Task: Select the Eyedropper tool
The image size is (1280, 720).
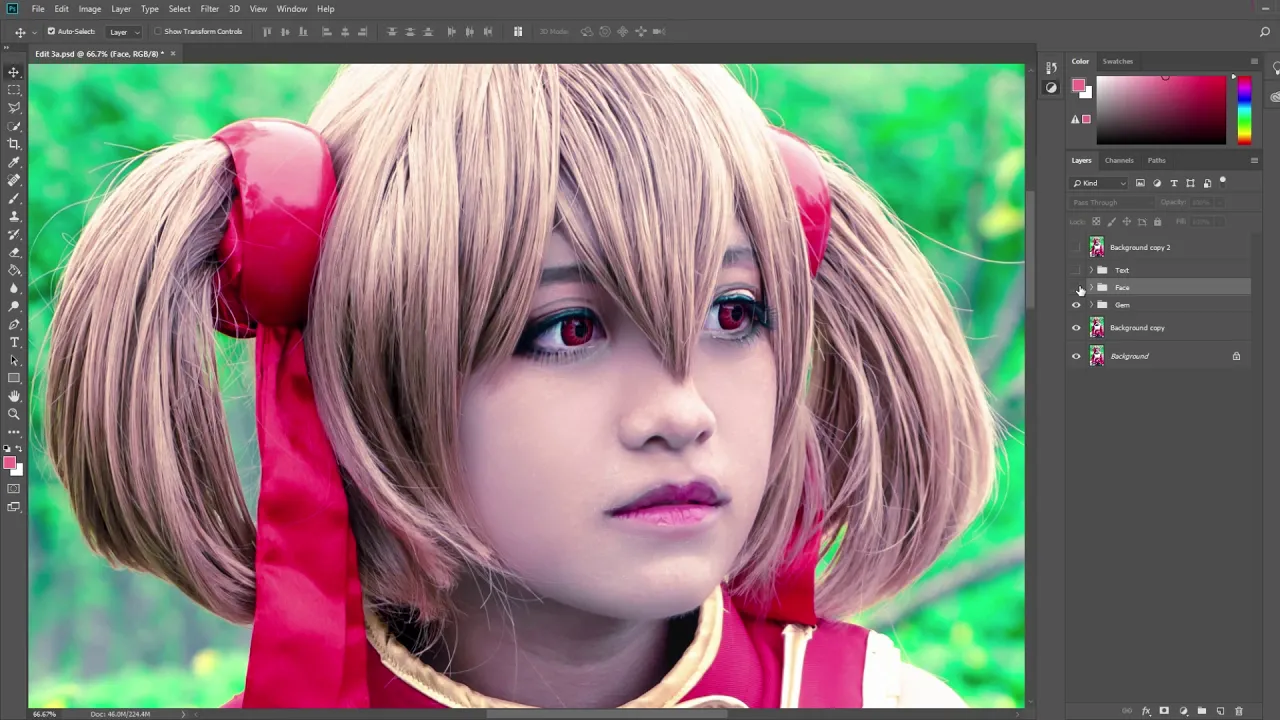Action: [14, 162]
